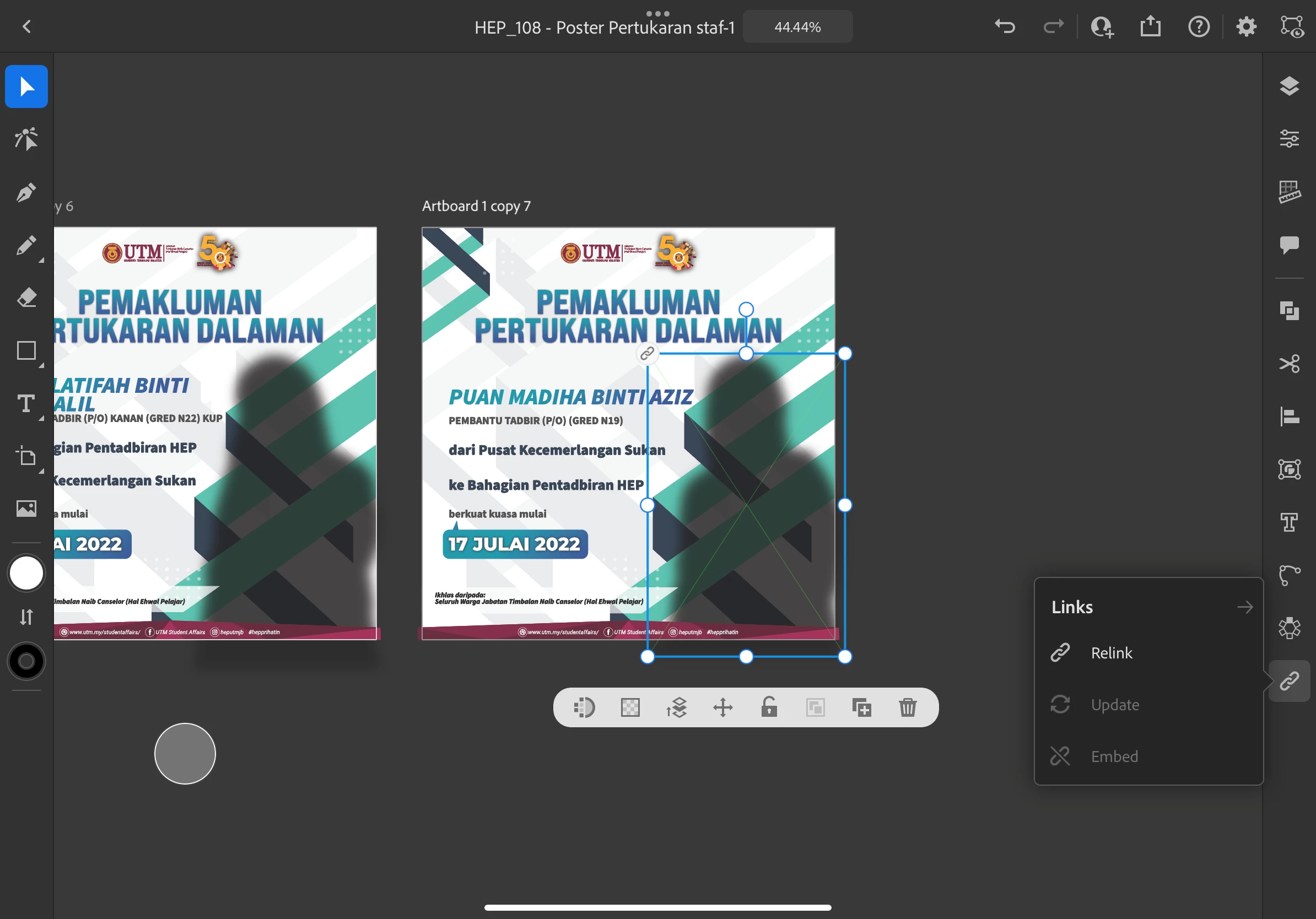The width and height of the screenshot is (1316, 919).
Task: Click the linked image badge on artboard
Action: [x=647, y=353]
